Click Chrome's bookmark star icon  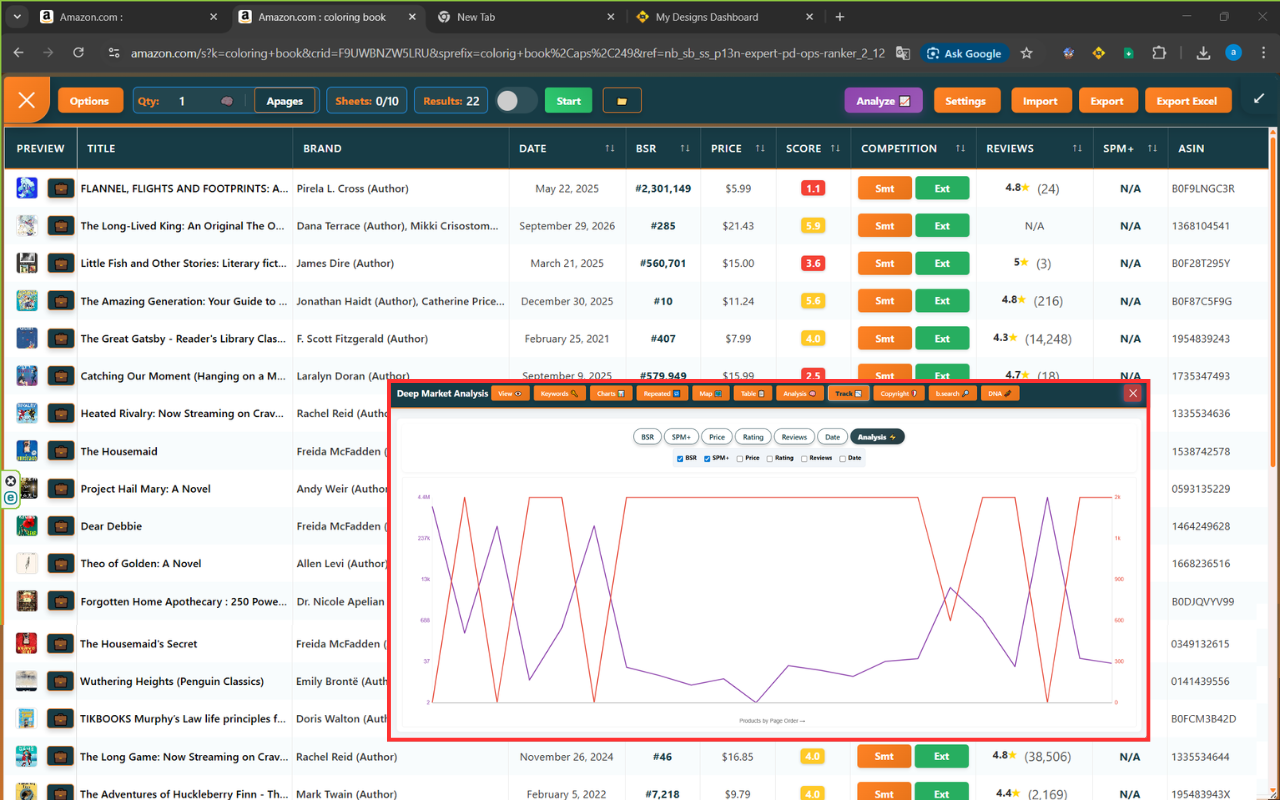(x=1026, y=53)
